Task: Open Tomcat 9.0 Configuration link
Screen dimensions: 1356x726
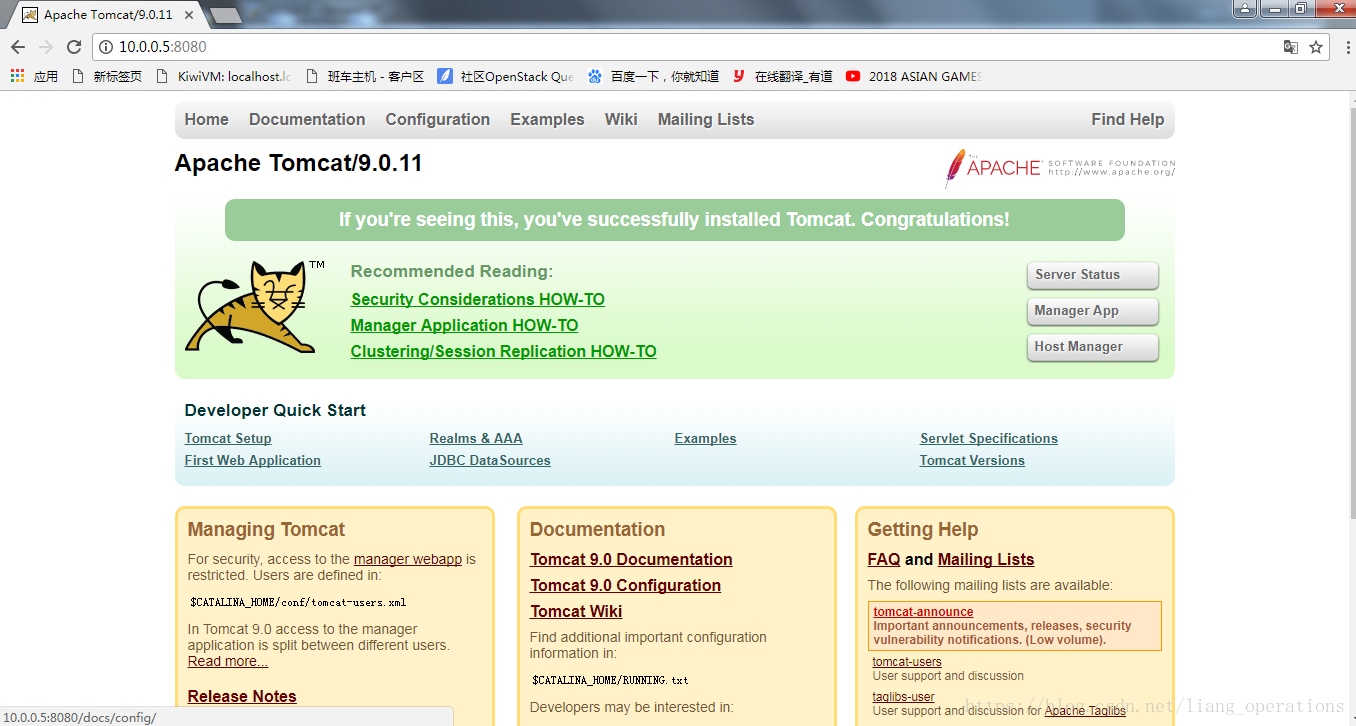Action: [625, 586]
